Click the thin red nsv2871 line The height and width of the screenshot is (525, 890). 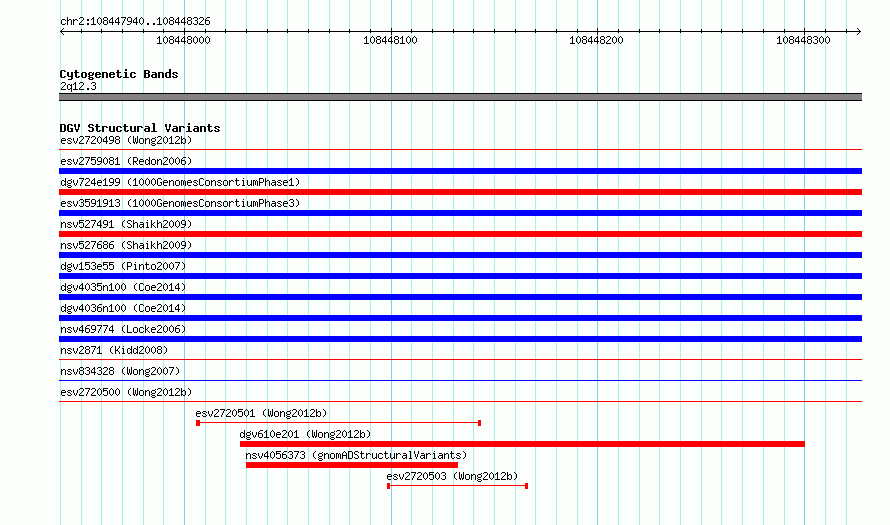(460, 359)
